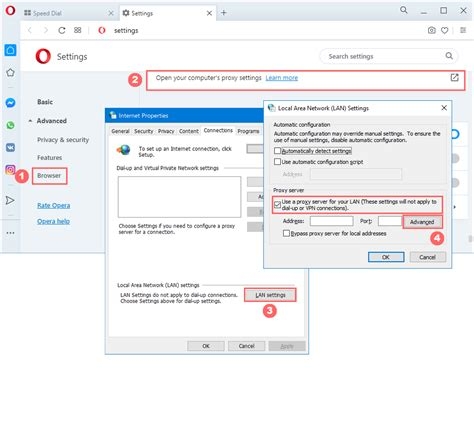Switch to the Speed Dial tab

67,13
